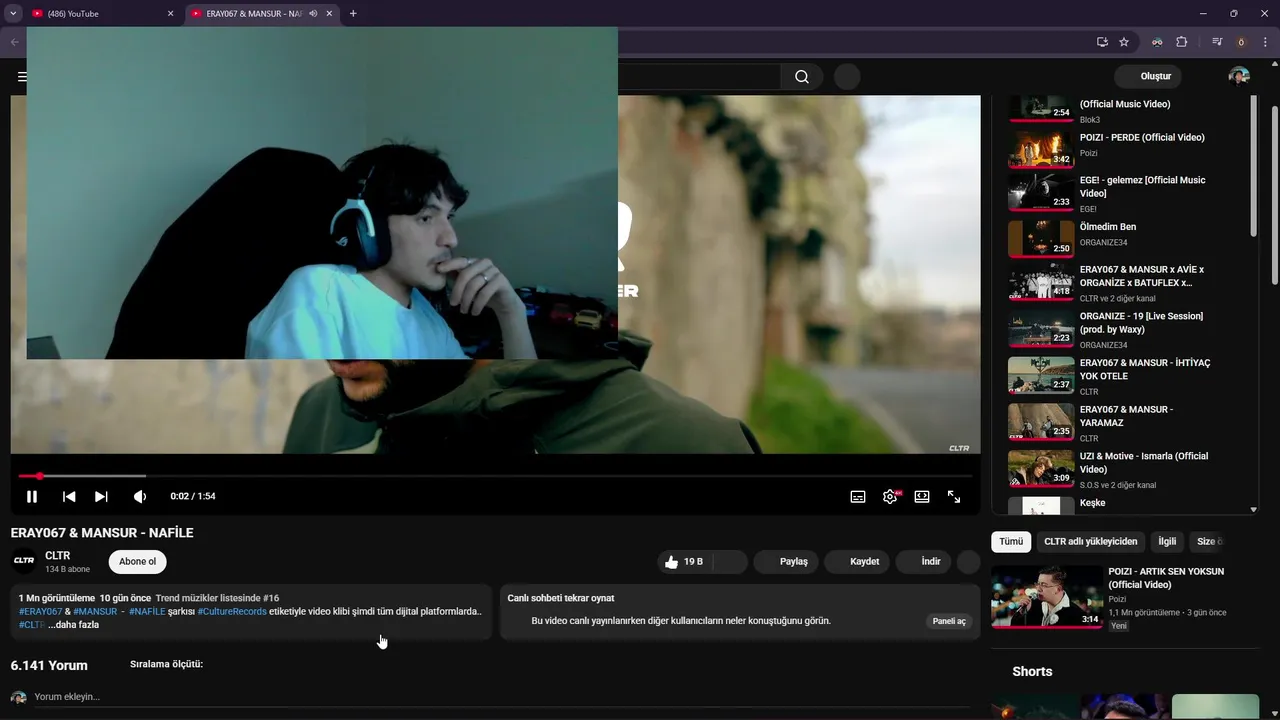Open ERAY067 & MANSUR - YARAMAZ thumbnail
1280x720 pixels.
tap(1041, 421)
